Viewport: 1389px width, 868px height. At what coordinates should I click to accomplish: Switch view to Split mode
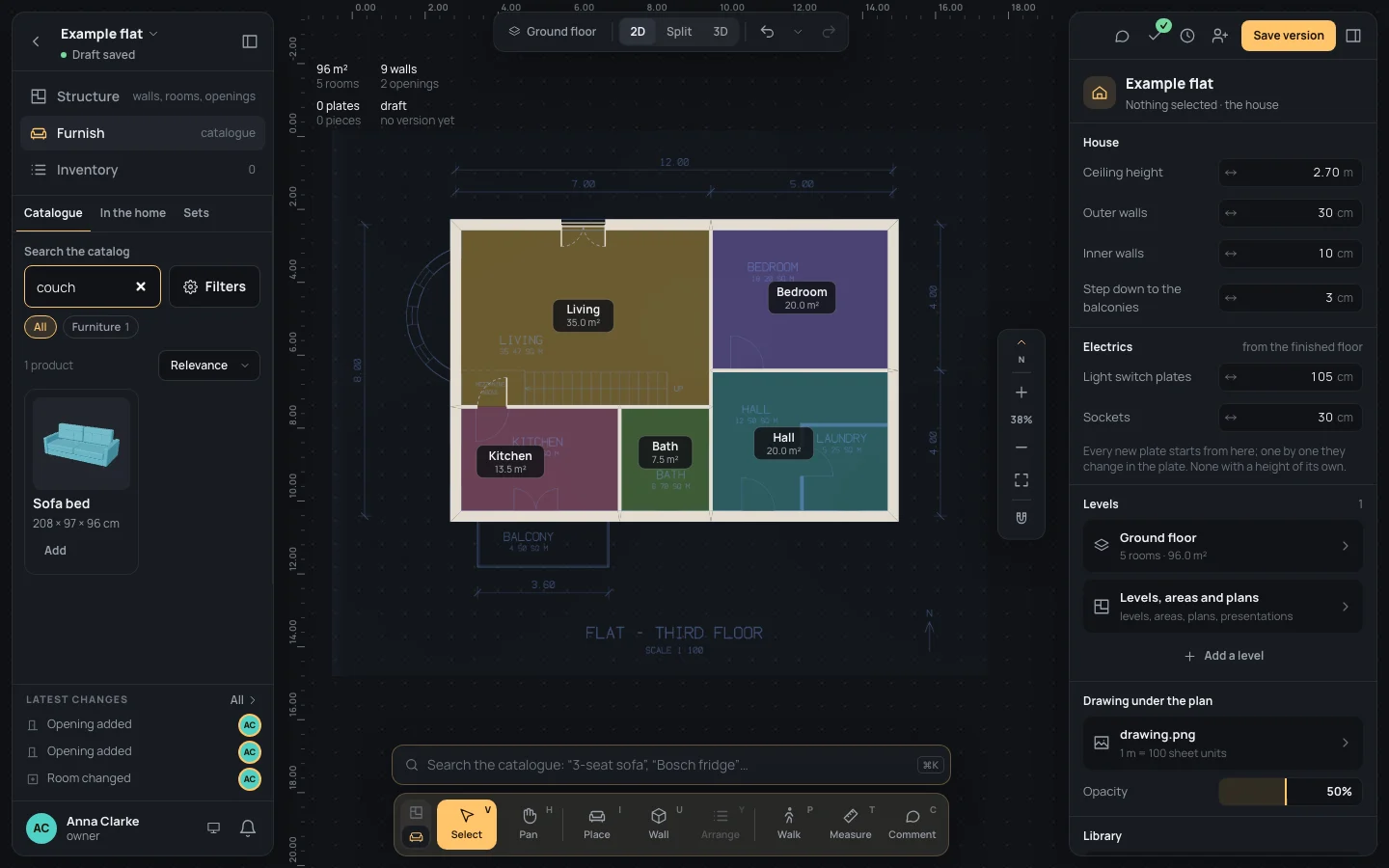[x=679, y=32]
